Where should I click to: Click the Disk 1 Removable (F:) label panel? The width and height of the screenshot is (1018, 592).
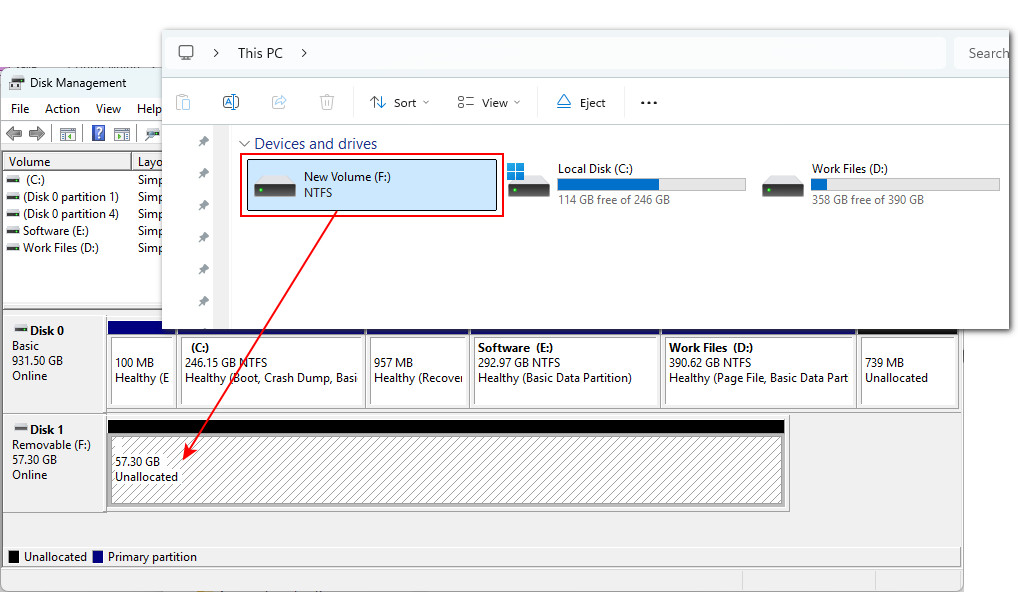[55, 463]
